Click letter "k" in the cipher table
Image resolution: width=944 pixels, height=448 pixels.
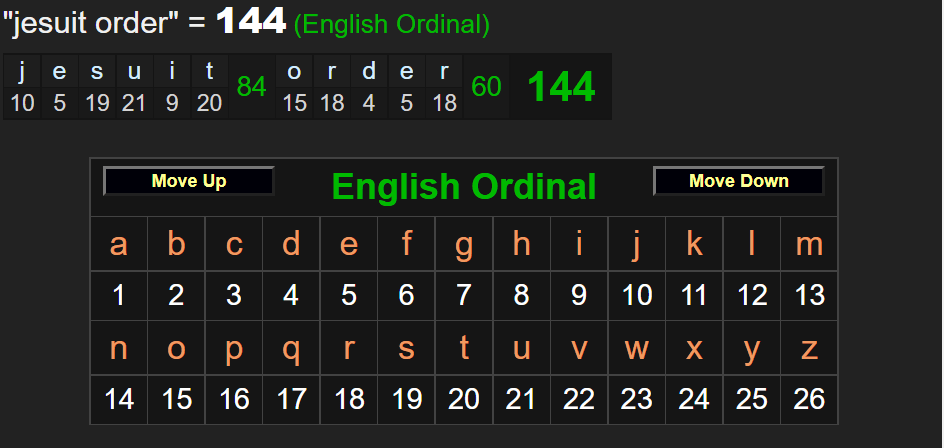[x=694, y=244]
